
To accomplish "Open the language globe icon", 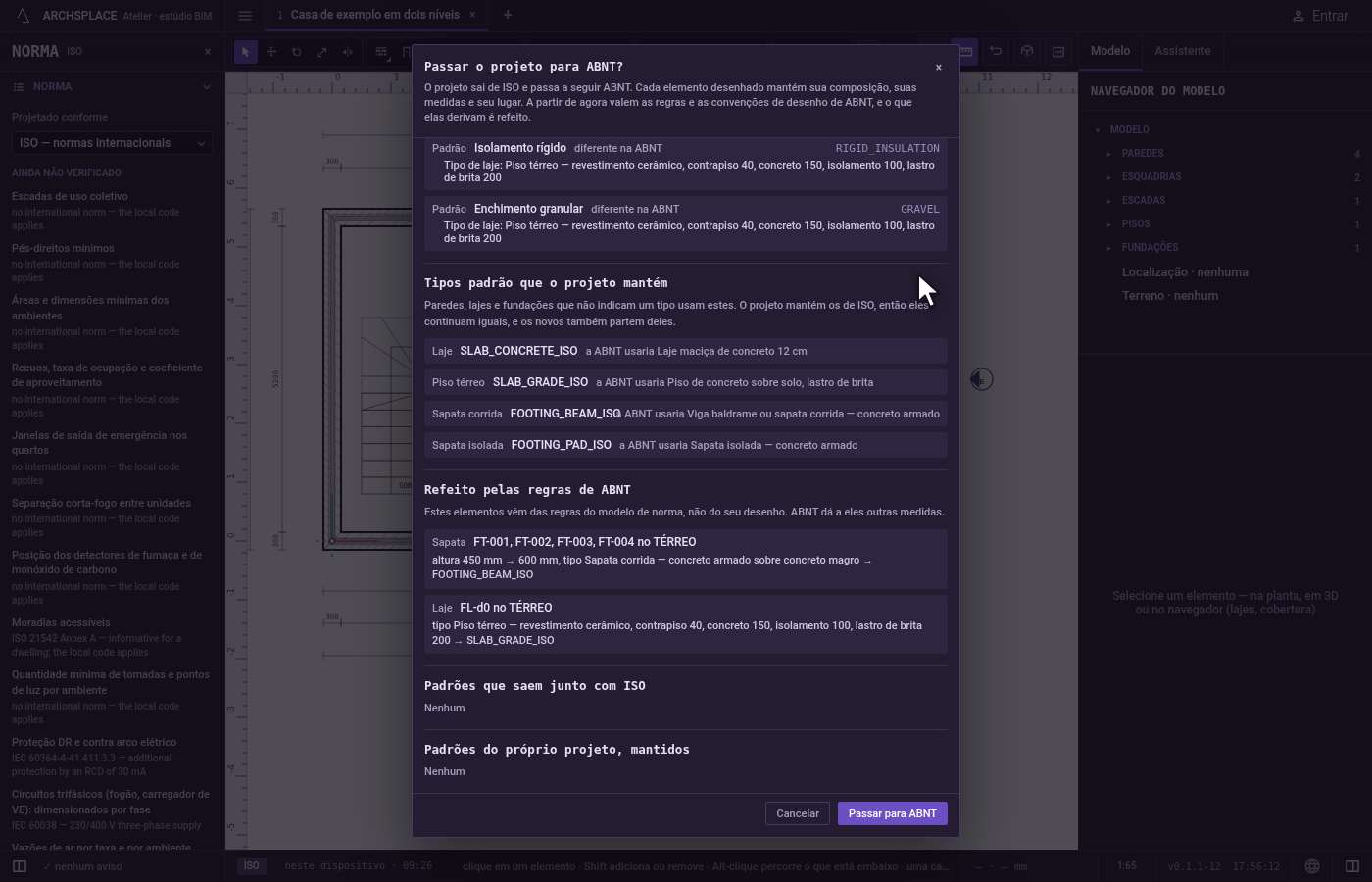I will click(x=1312, y=866).
